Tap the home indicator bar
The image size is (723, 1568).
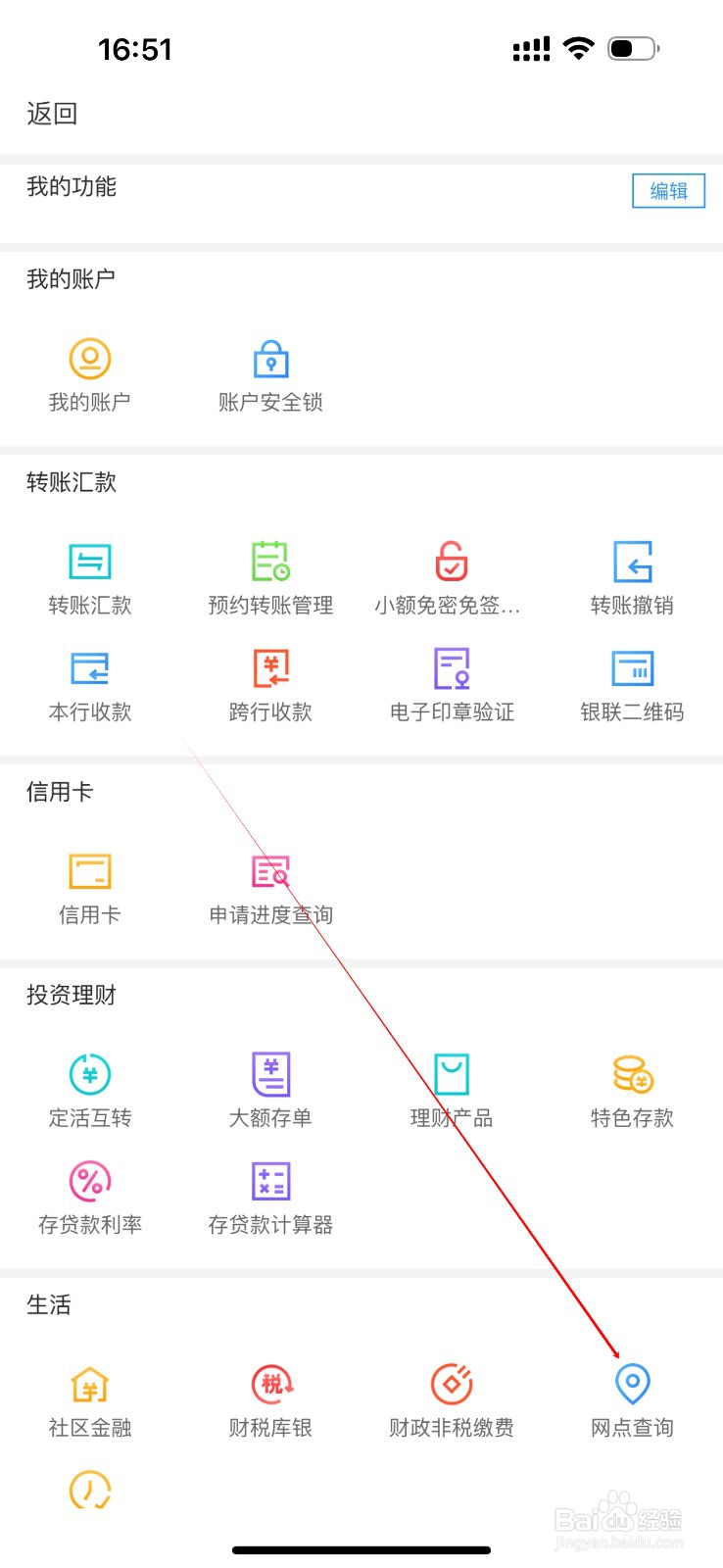point(361,1550)
